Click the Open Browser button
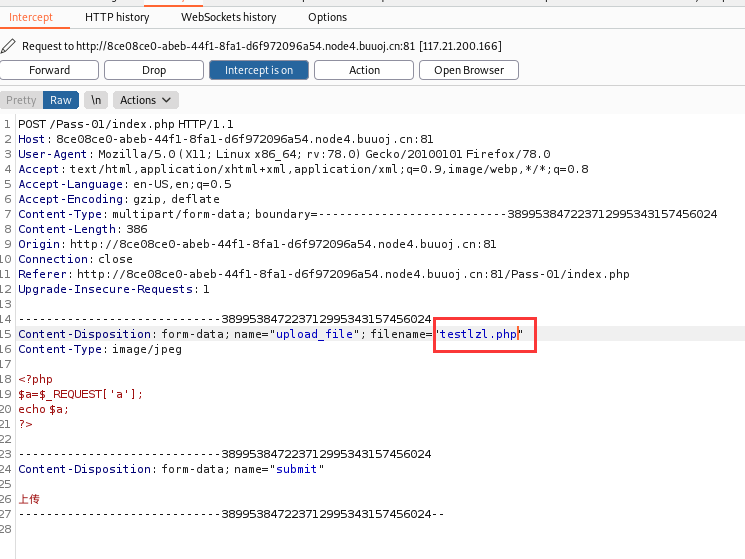The image size is (745, 559). coord(469,70)
